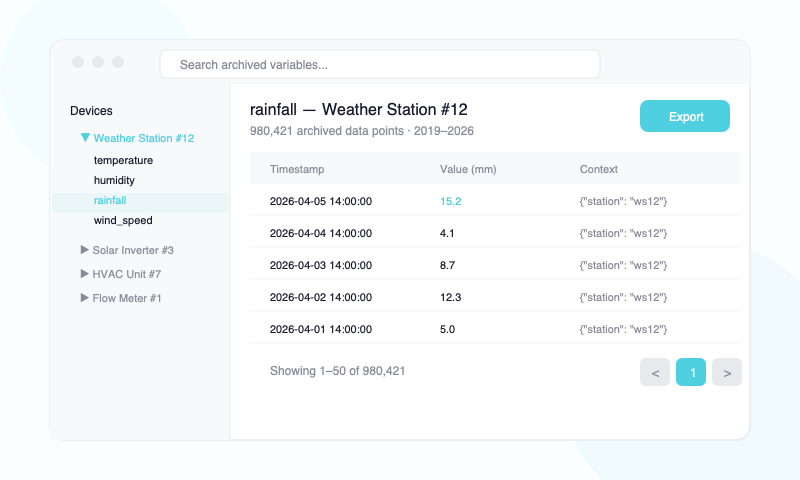800x480 pixels.
Task: Select page 1 in the pagination
Action: pos(691,372)
